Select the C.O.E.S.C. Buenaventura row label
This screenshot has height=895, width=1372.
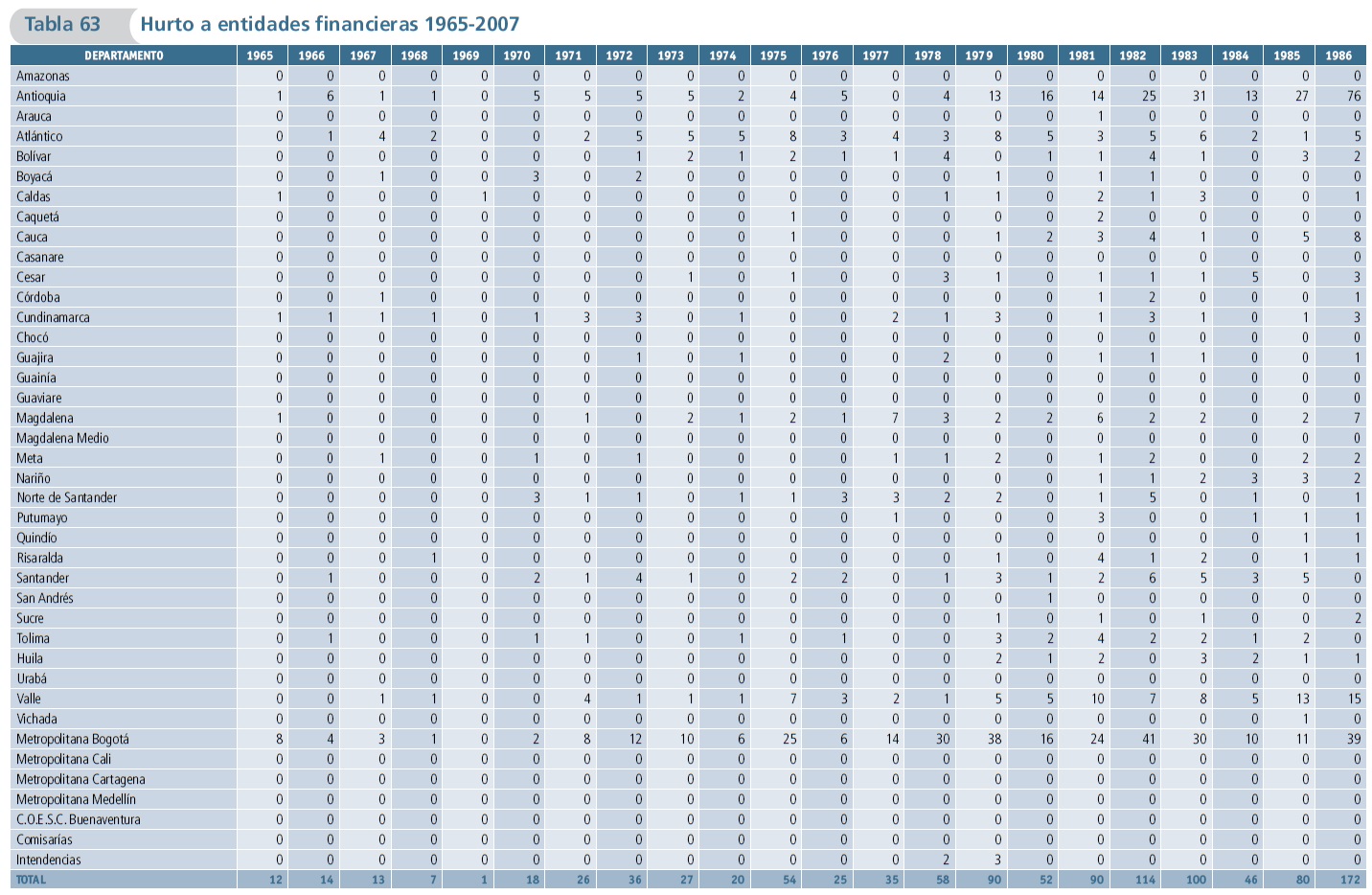[x=79, y=819]
